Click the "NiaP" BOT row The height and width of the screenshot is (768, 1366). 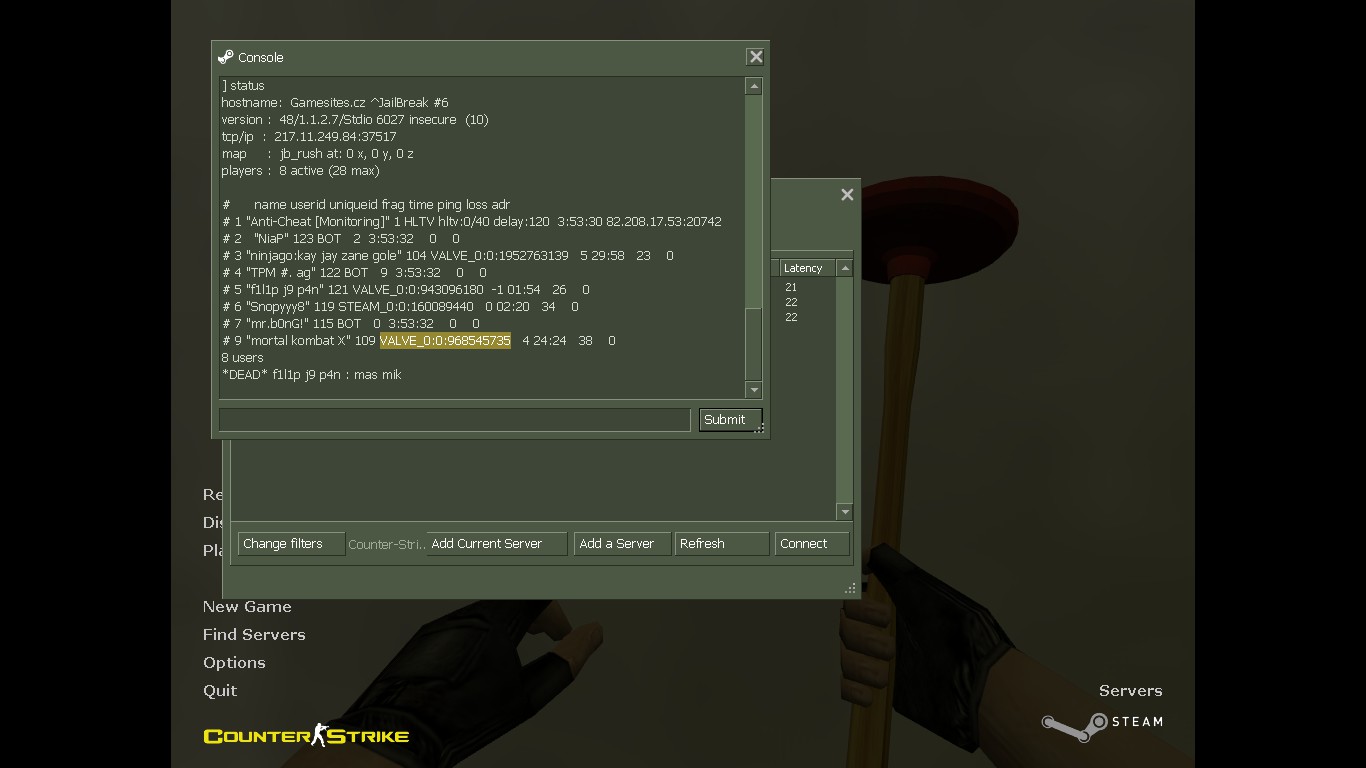(340, 239)
